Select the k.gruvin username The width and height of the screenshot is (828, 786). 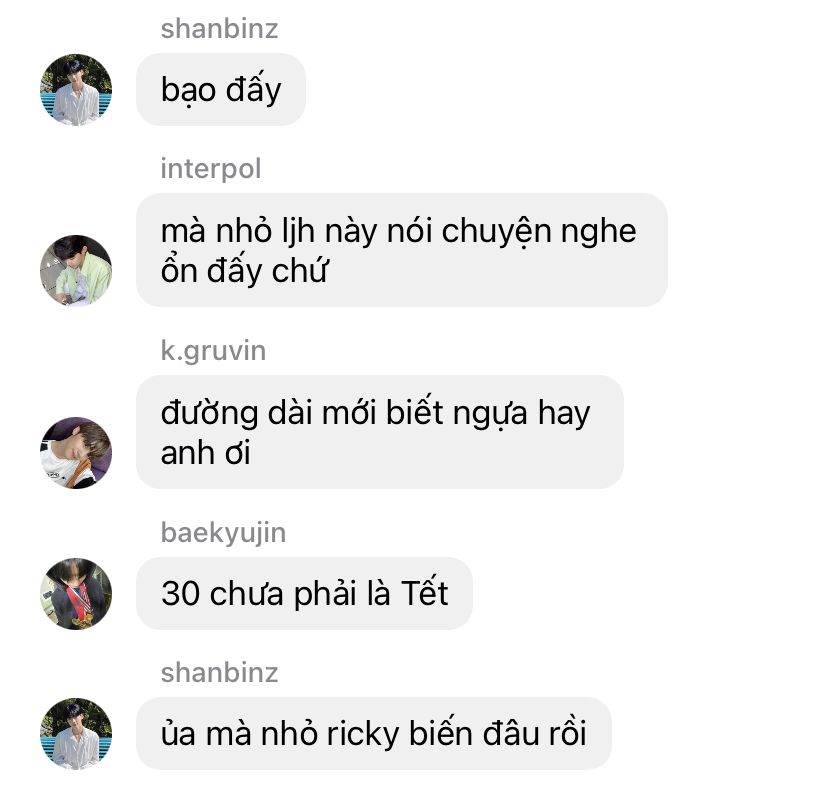[213, 351]
